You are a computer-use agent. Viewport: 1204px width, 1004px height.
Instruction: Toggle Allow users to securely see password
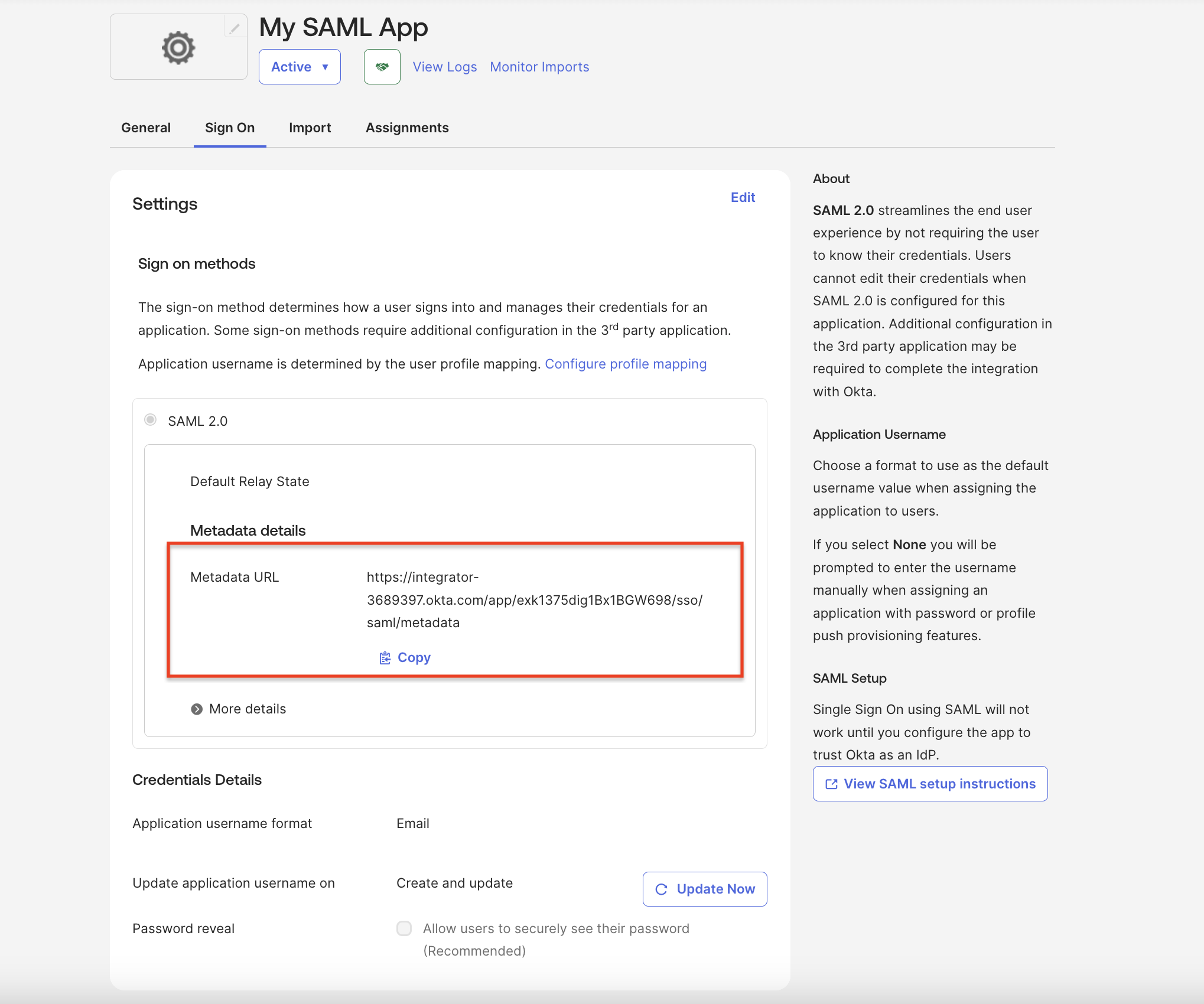(404, 928)
